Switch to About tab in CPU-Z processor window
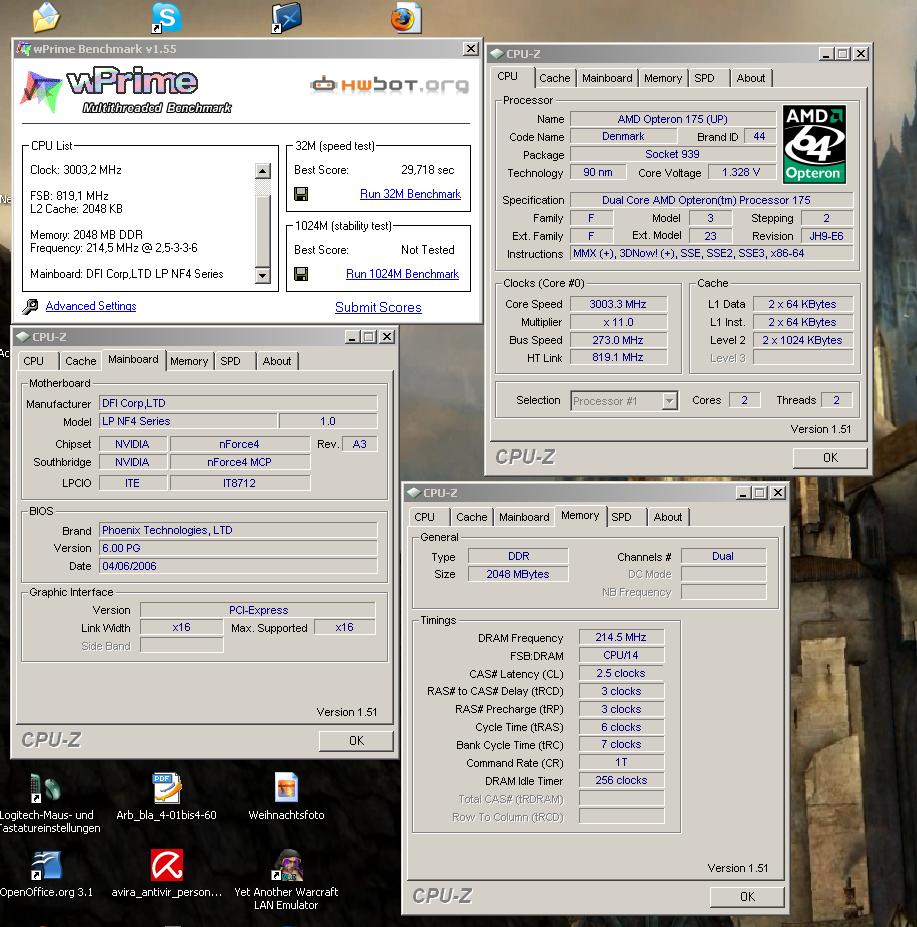Image resolution: width=917 pixels, height=927 pixels. click(751, 78)
